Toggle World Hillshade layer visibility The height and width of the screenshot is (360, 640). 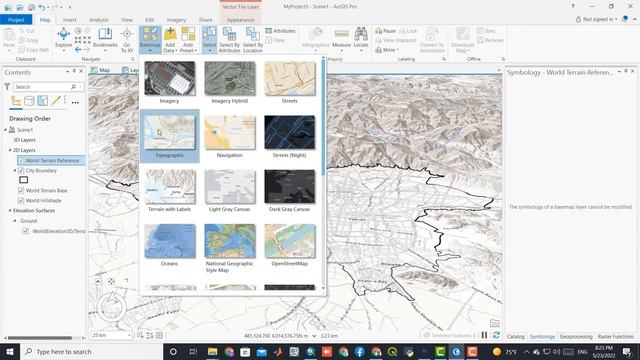(x=21, y=200)
